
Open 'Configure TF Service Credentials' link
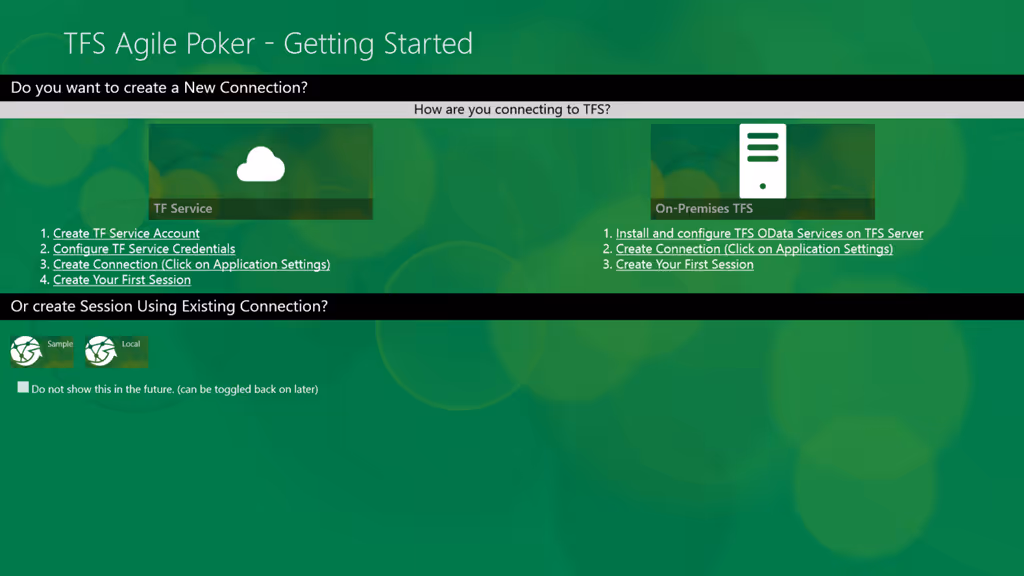(144, 249)
